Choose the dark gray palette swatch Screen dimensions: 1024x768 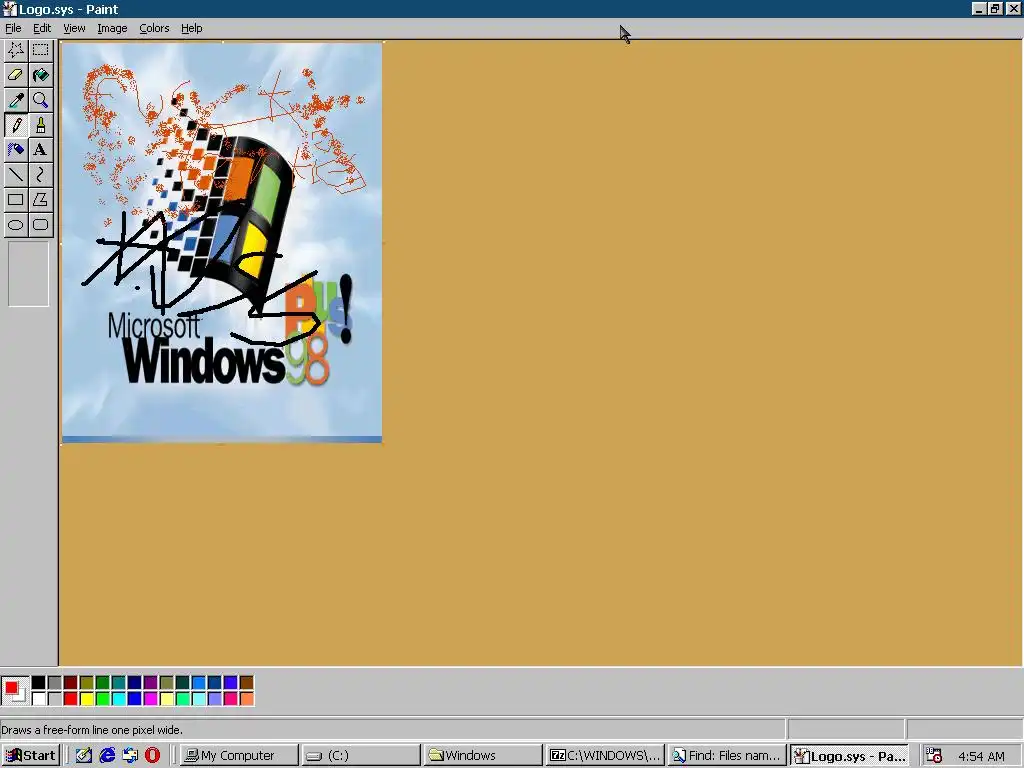[x=55, y=683]
